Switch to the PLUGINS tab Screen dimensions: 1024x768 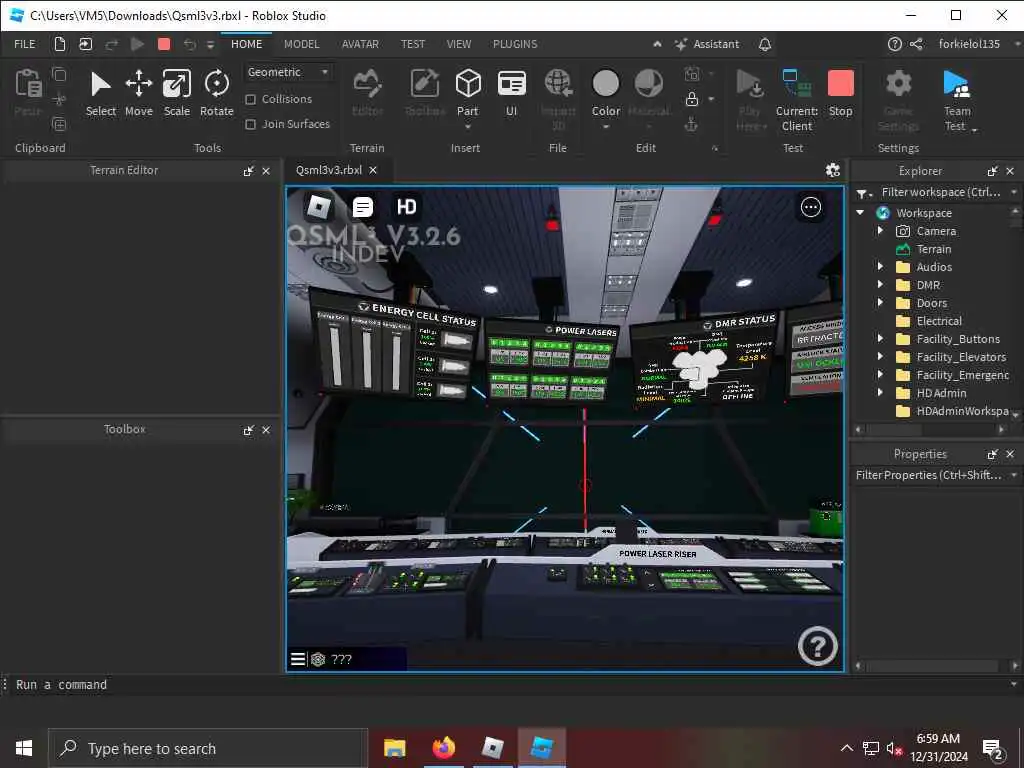click(515, 44)
